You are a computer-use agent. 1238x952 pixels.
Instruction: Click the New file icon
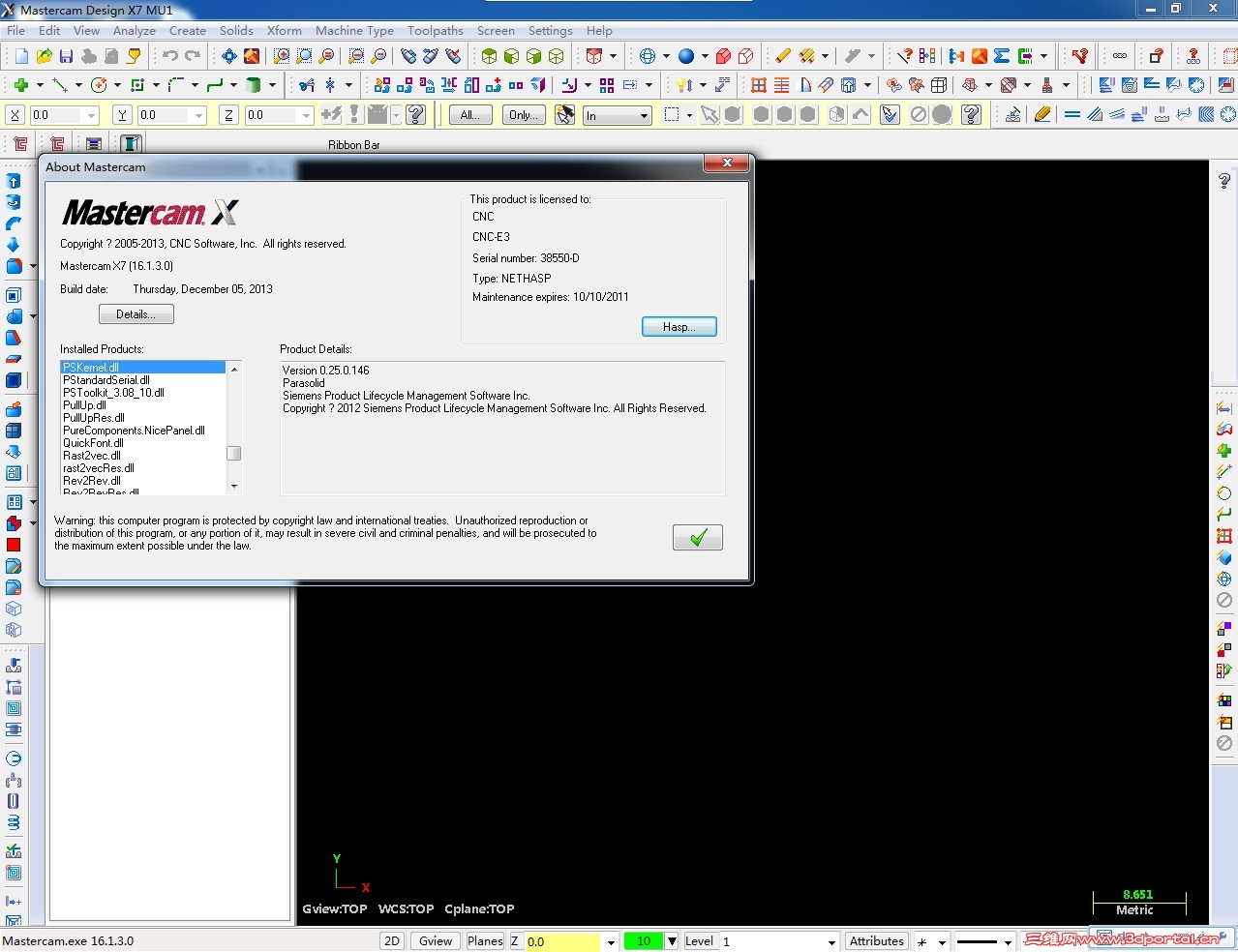tap(21, 56)
